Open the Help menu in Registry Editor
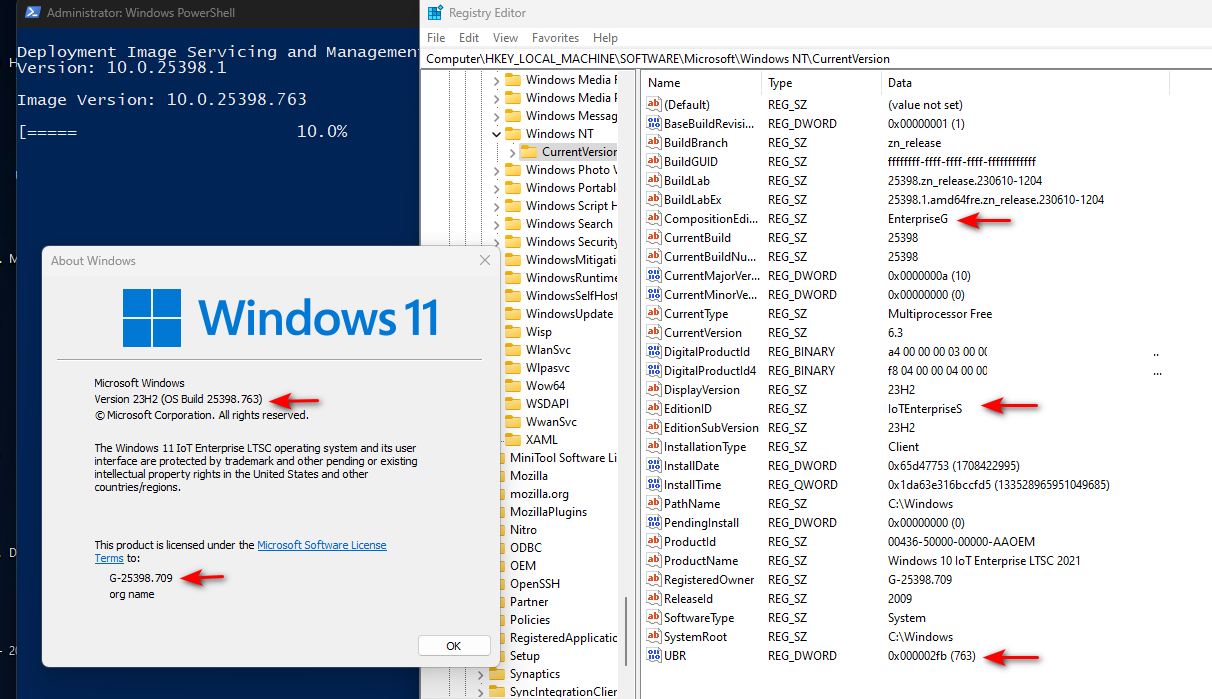This screenshot has height=699, width=1212. tap(605, 38)
